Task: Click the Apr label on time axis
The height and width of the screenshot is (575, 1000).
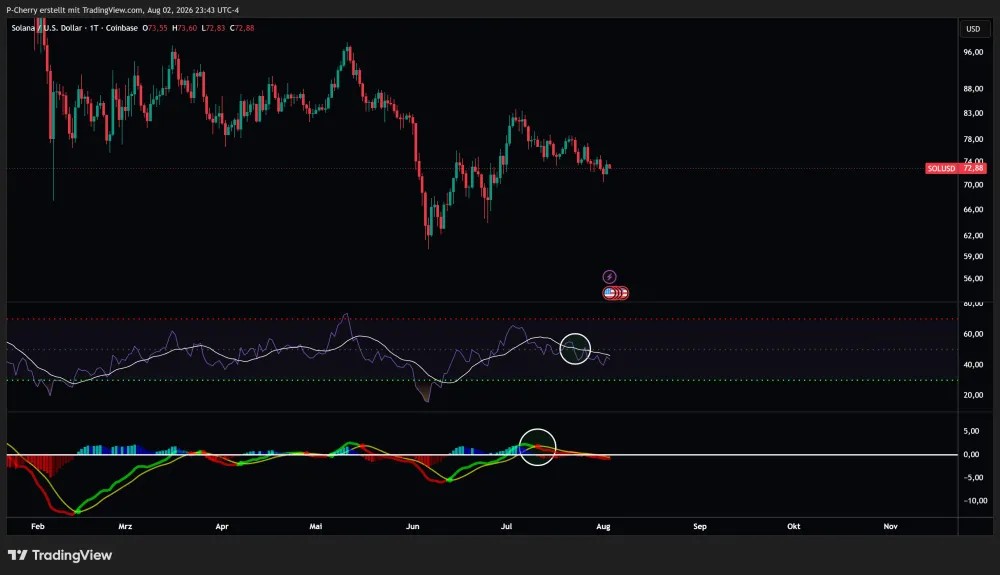Action: [x=222, y=527]
